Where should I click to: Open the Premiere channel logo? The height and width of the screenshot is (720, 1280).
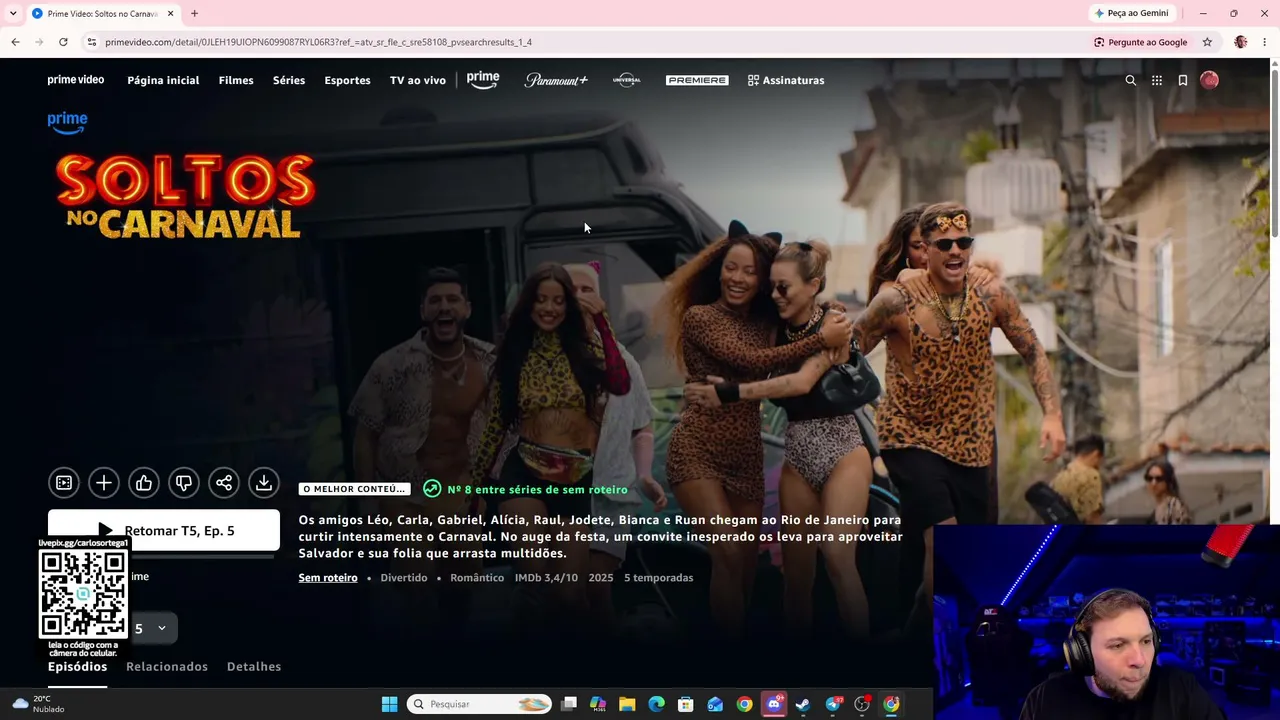697,80
